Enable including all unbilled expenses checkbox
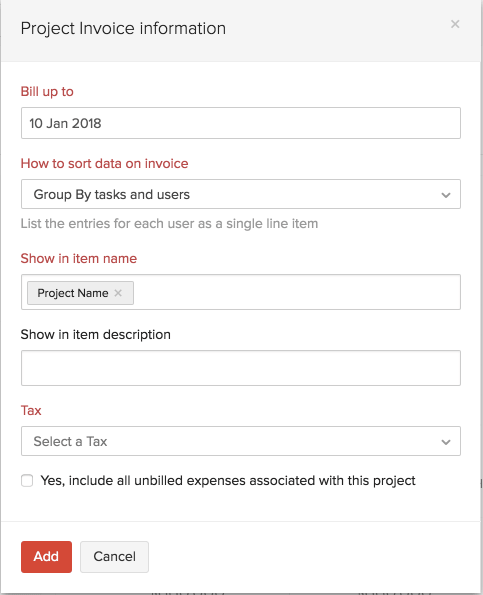The image size is (483, 595). tap(27, 480)
